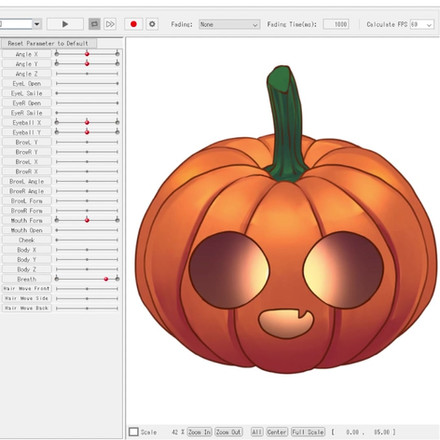
Task: Click the pumpkin model's left eye
Action: coord(229,270)
